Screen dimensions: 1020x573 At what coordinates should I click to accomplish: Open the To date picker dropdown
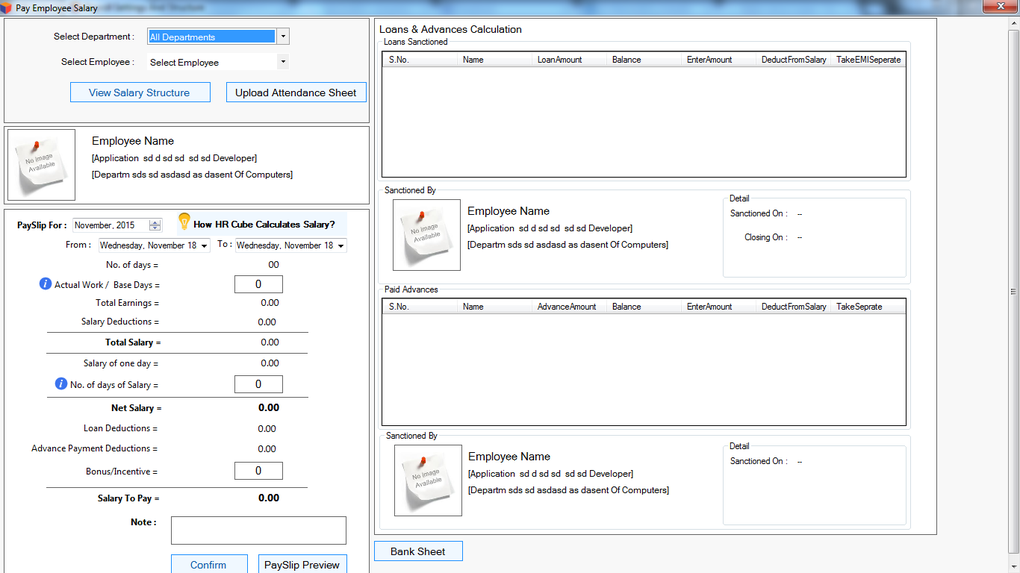[340, 245]
